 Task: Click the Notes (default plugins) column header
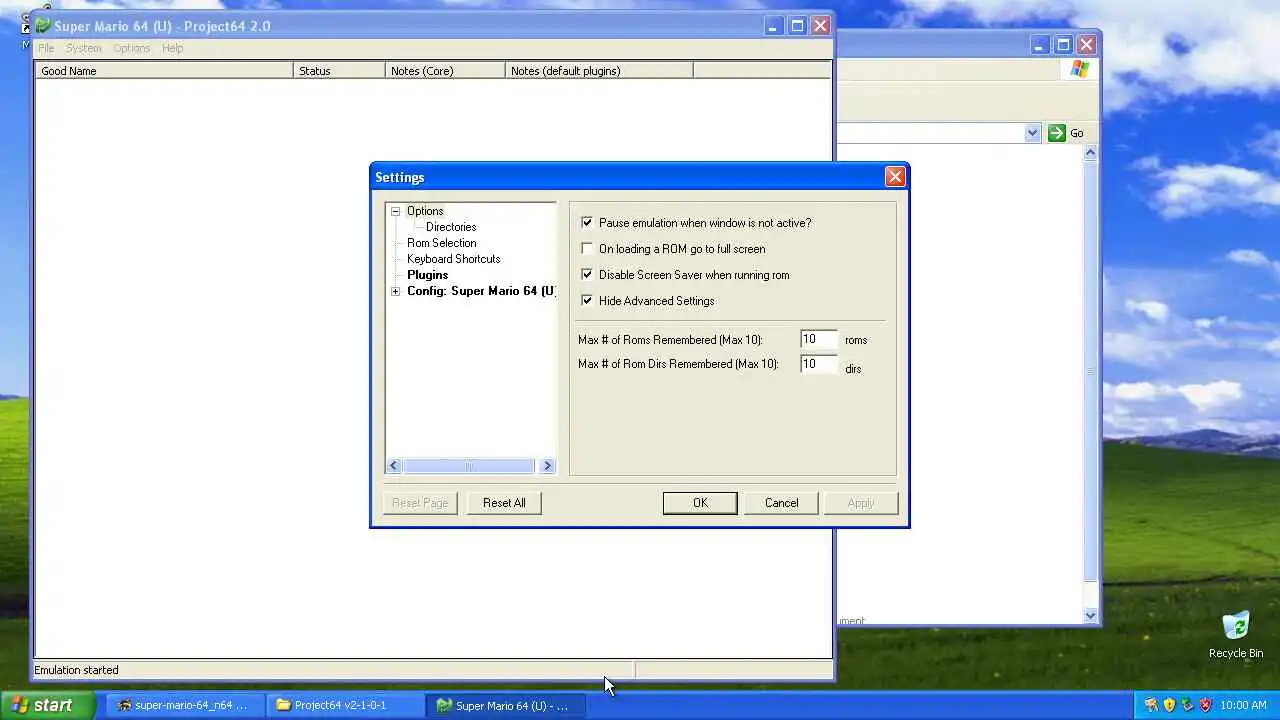(599, 71)
